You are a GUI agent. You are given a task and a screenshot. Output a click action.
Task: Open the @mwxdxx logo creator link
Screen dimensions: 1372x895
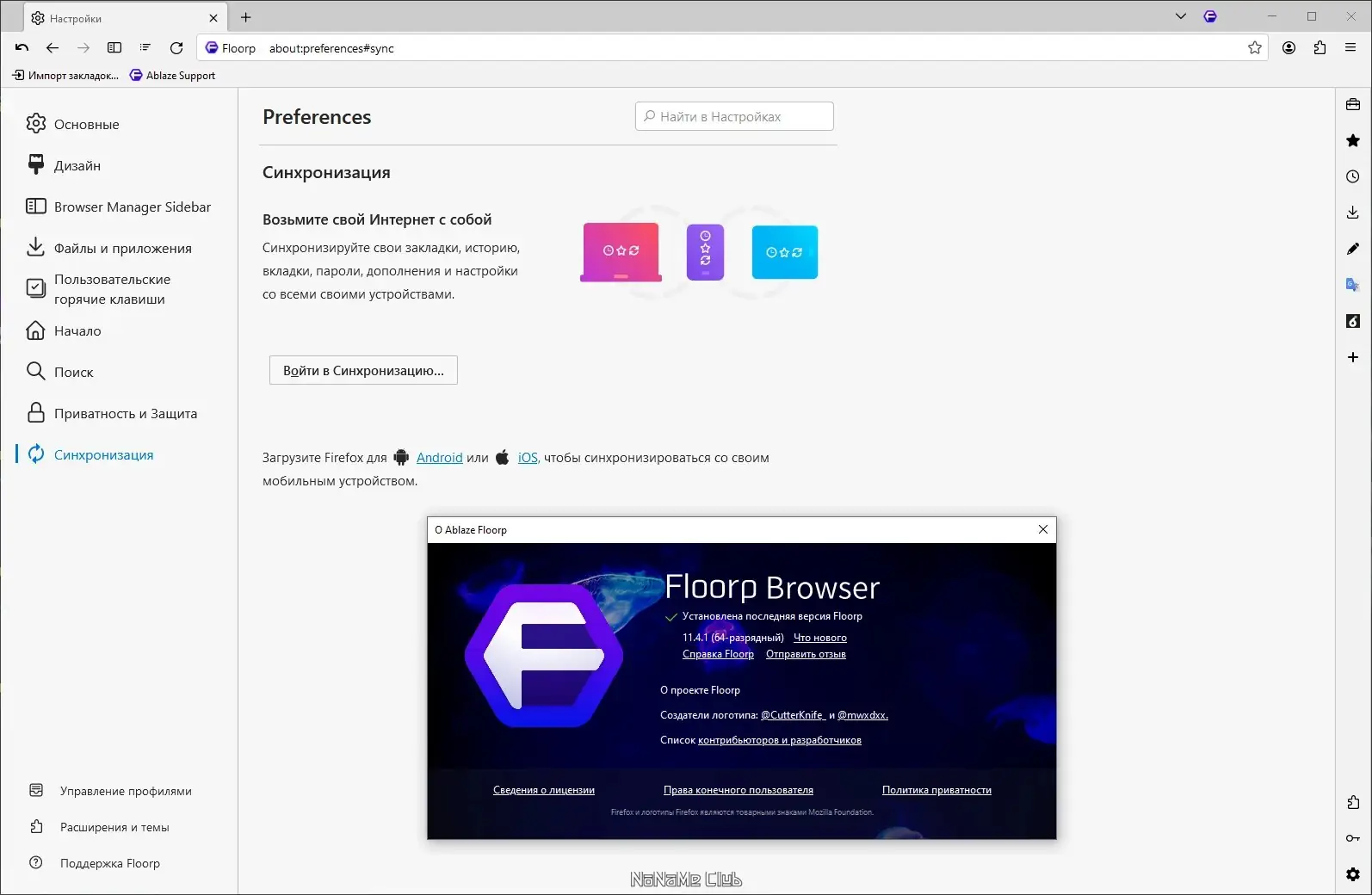coord(862,715)
